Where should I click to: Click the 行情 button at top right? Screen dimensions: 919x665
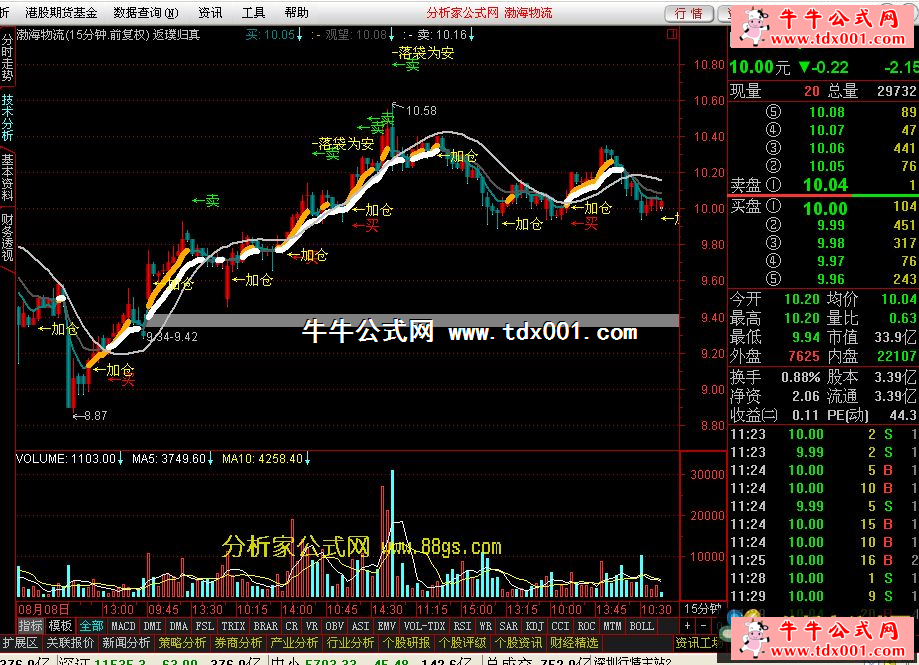689,13
